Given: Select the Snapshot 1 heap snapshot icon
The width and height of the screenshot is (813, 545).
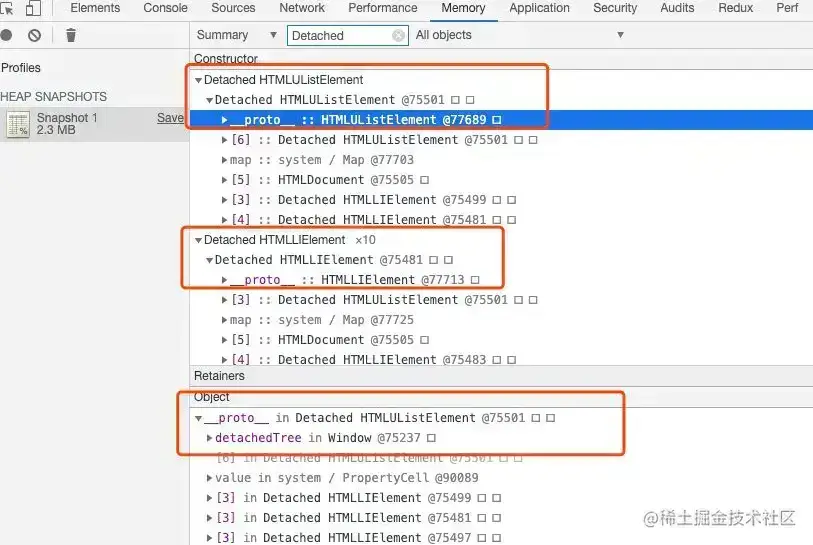Looking at the screenshot, I should pyautogui.click(x=18, y=124).
